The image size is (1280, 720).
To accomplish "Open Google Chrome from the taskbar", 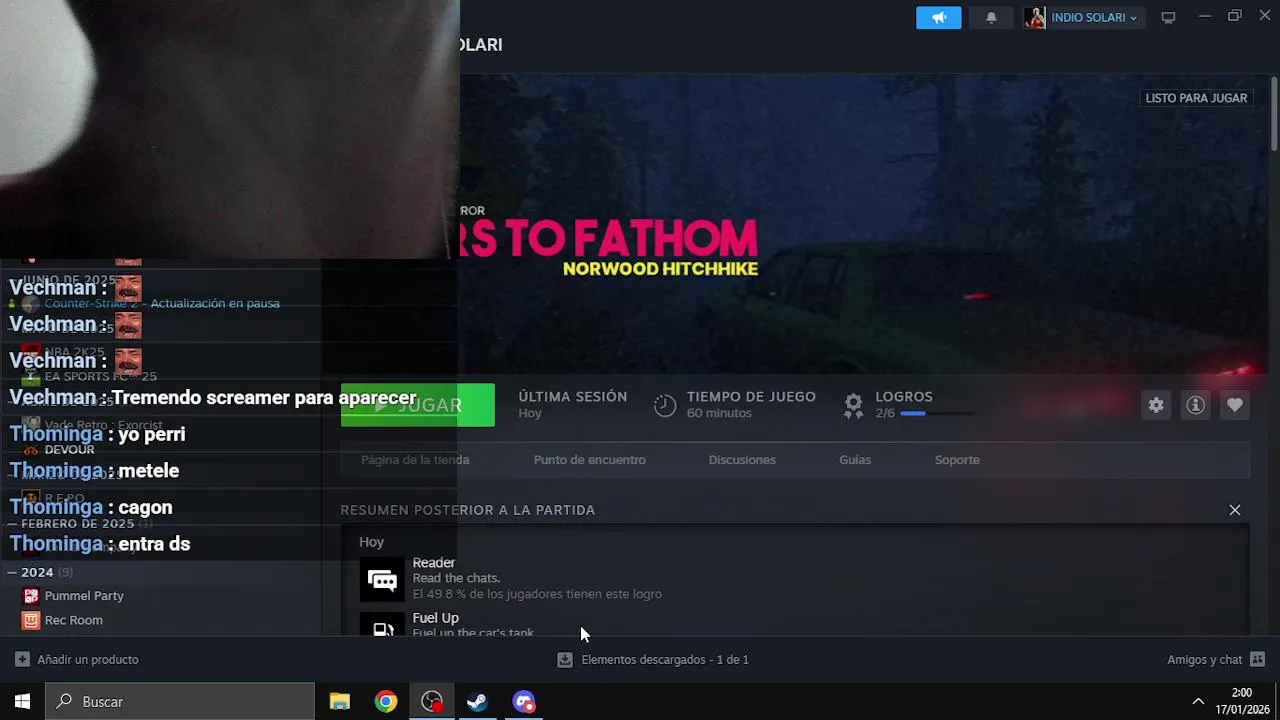I will [386, 702].
